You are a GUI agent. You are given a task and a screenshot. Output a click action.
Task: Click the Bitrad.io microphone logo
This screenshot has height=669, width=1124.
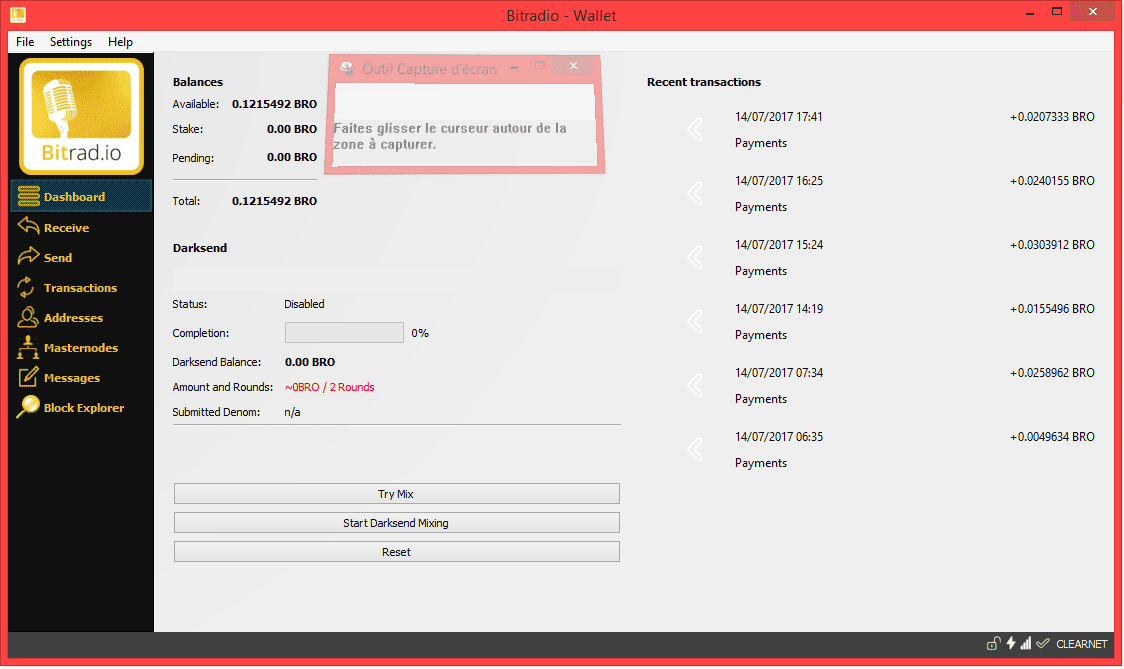click(x=81, y=116)
